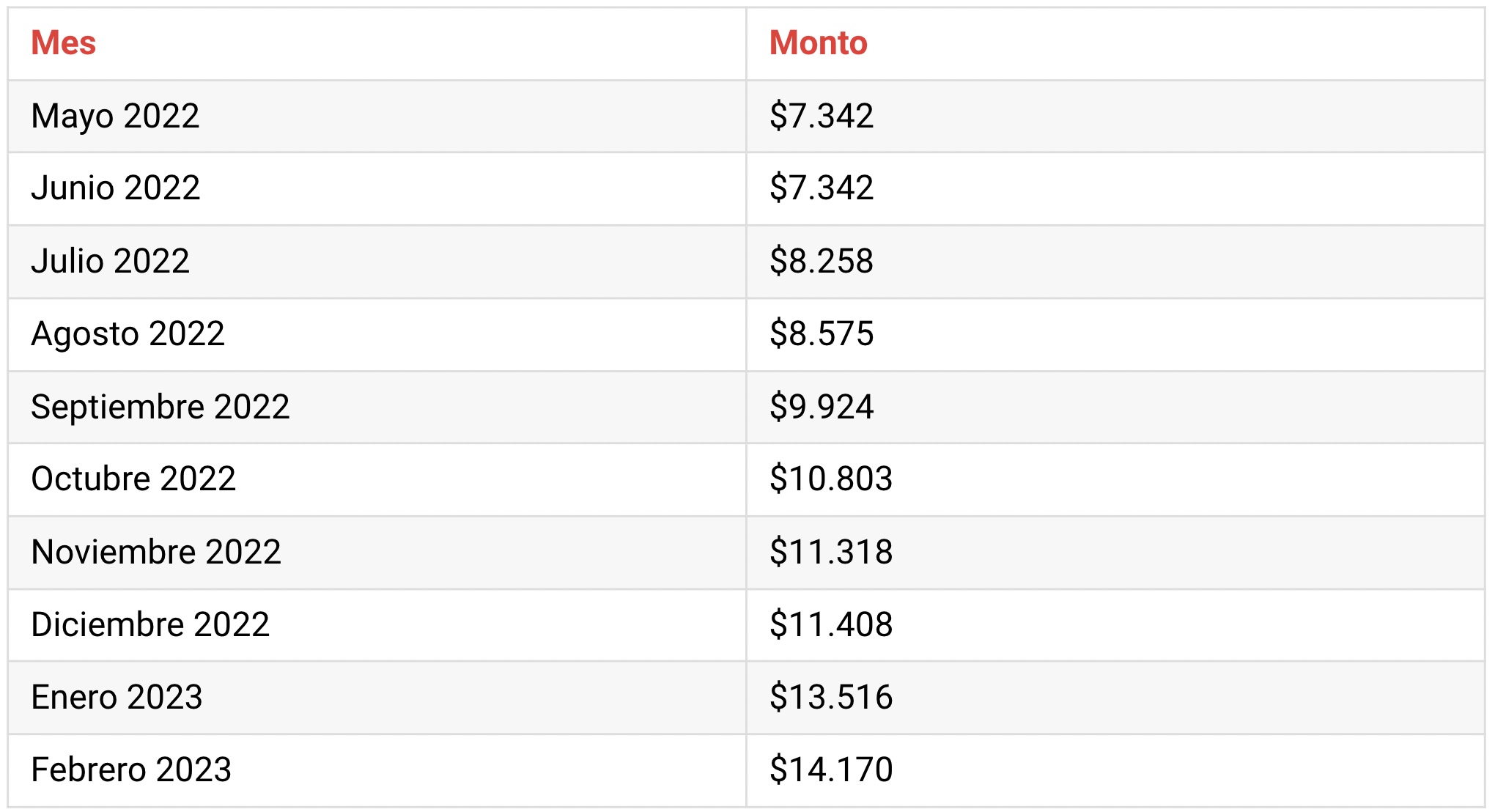
Task: Select the Noviembre 2022 cell
Action: pos(377,553)
